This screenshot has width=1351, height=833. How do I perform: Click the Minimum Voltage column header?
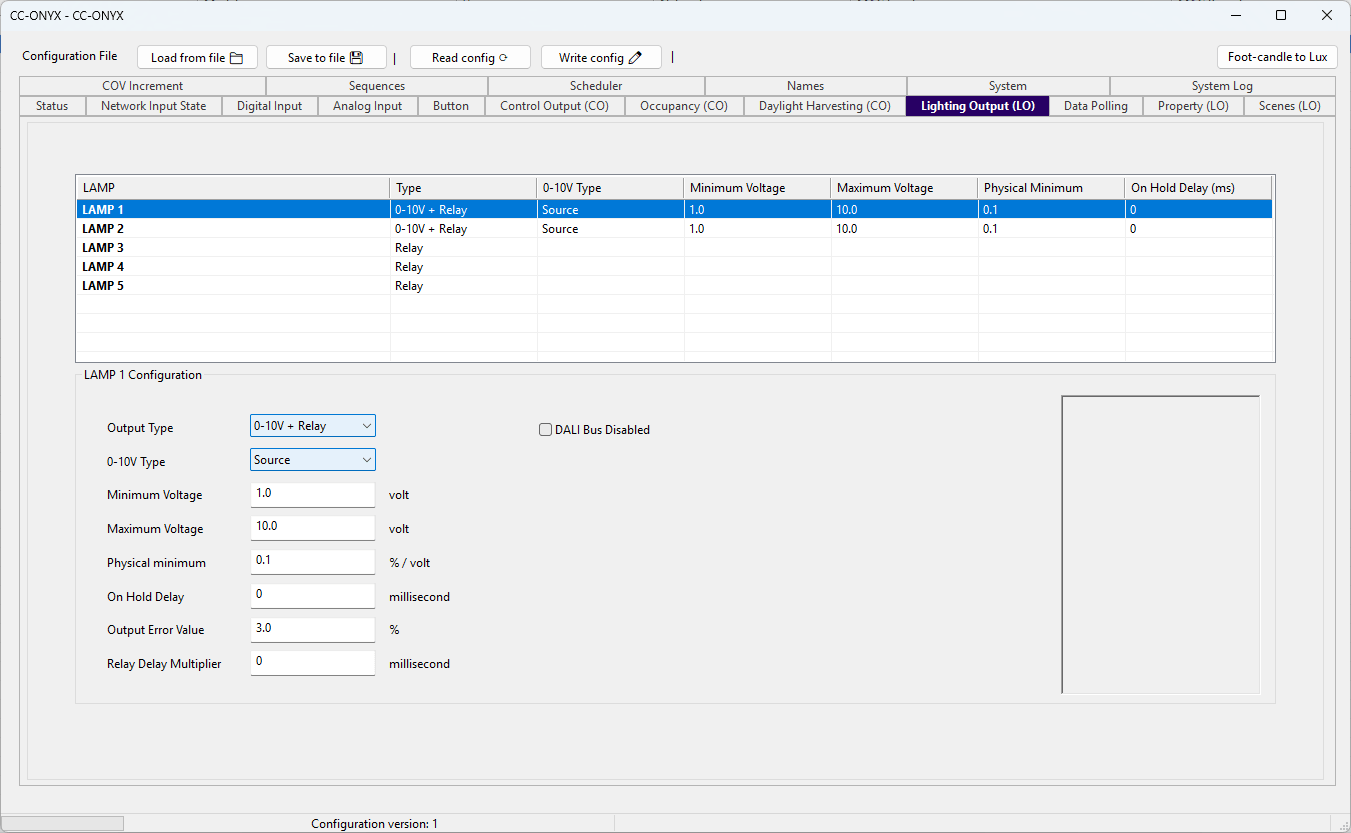757,188
